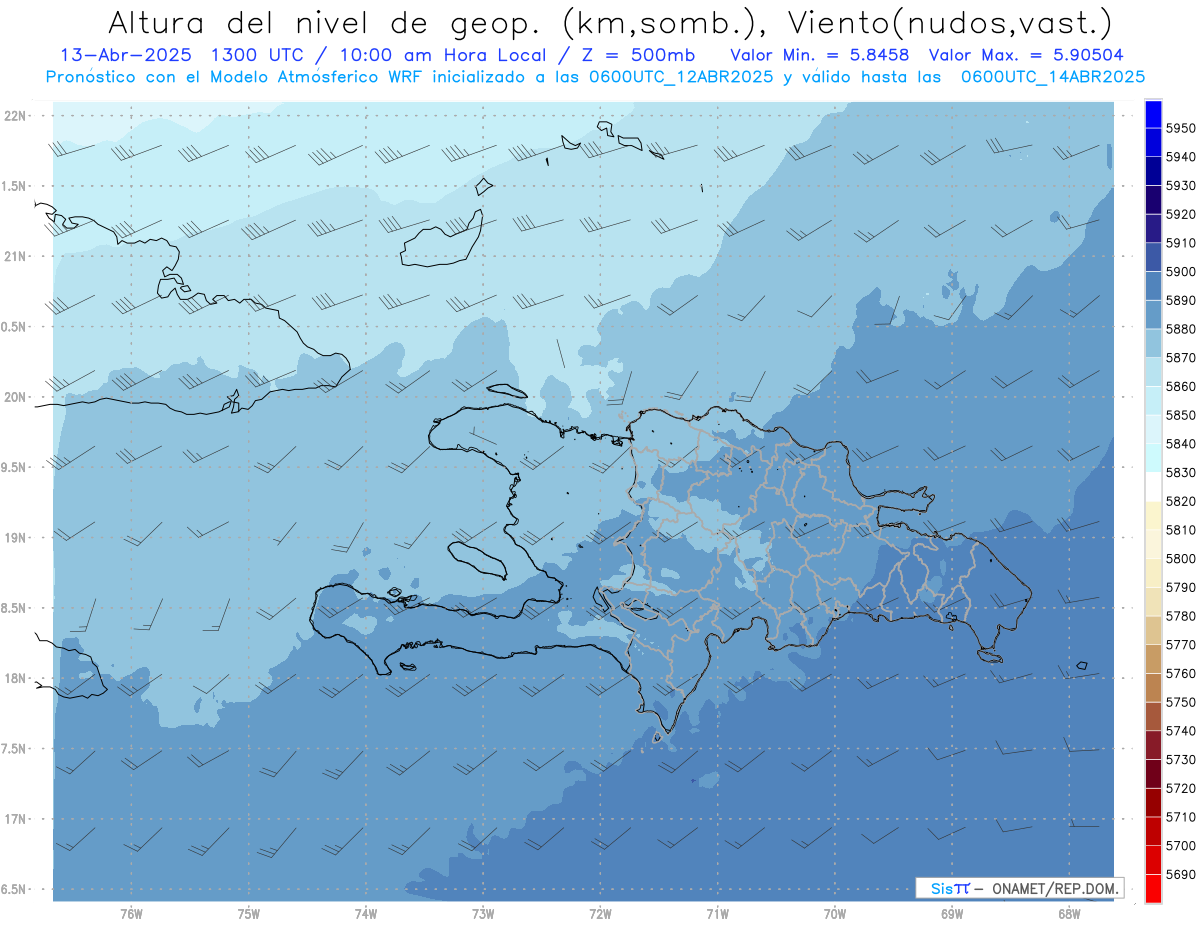
Task: Click the 1.5N latitude axis label
Action: [15, 187]
